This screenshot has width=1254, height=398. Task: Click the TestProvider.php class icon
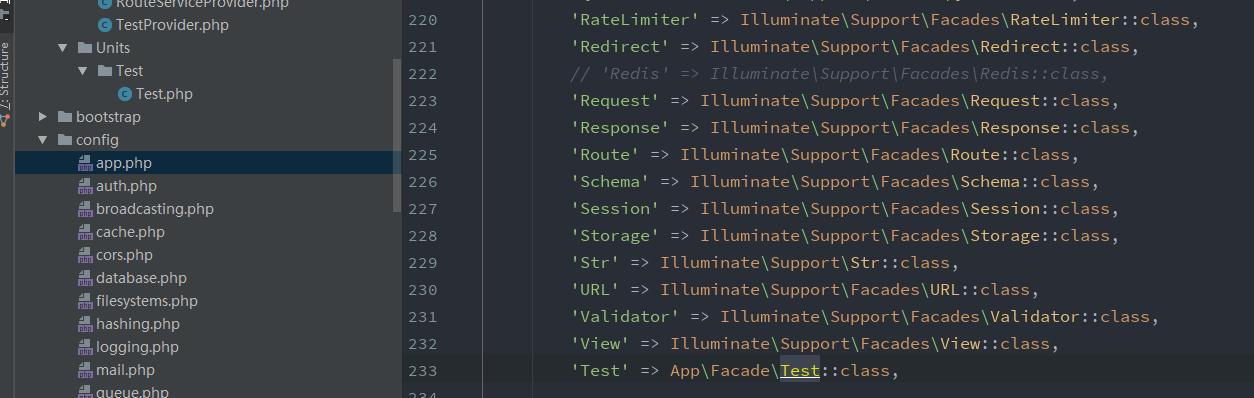pyautogui.click(x=105, y=25)
